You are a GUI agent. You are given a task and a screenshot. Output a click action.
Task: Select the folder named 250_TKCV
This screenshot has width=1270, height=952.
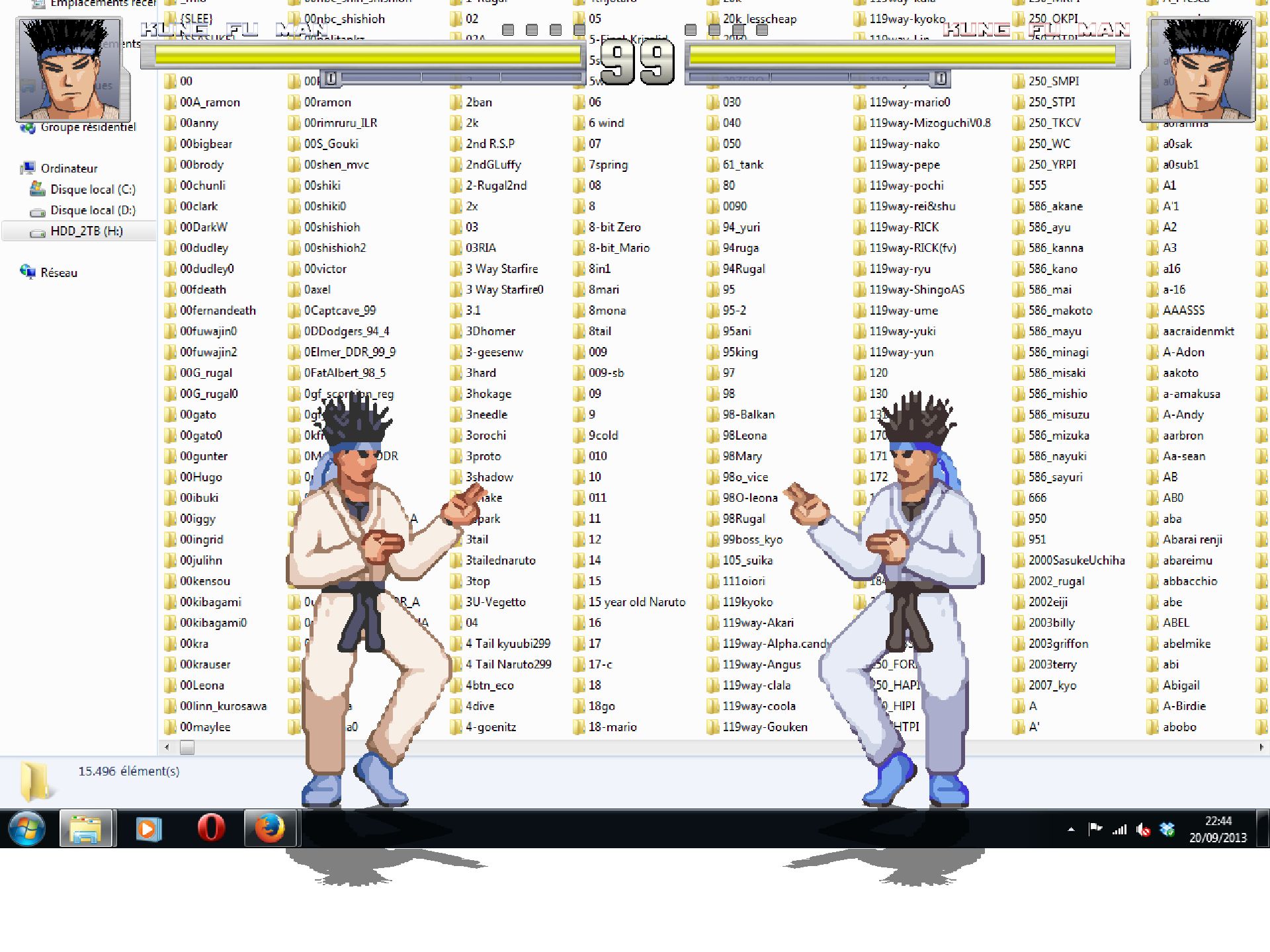1054,123
